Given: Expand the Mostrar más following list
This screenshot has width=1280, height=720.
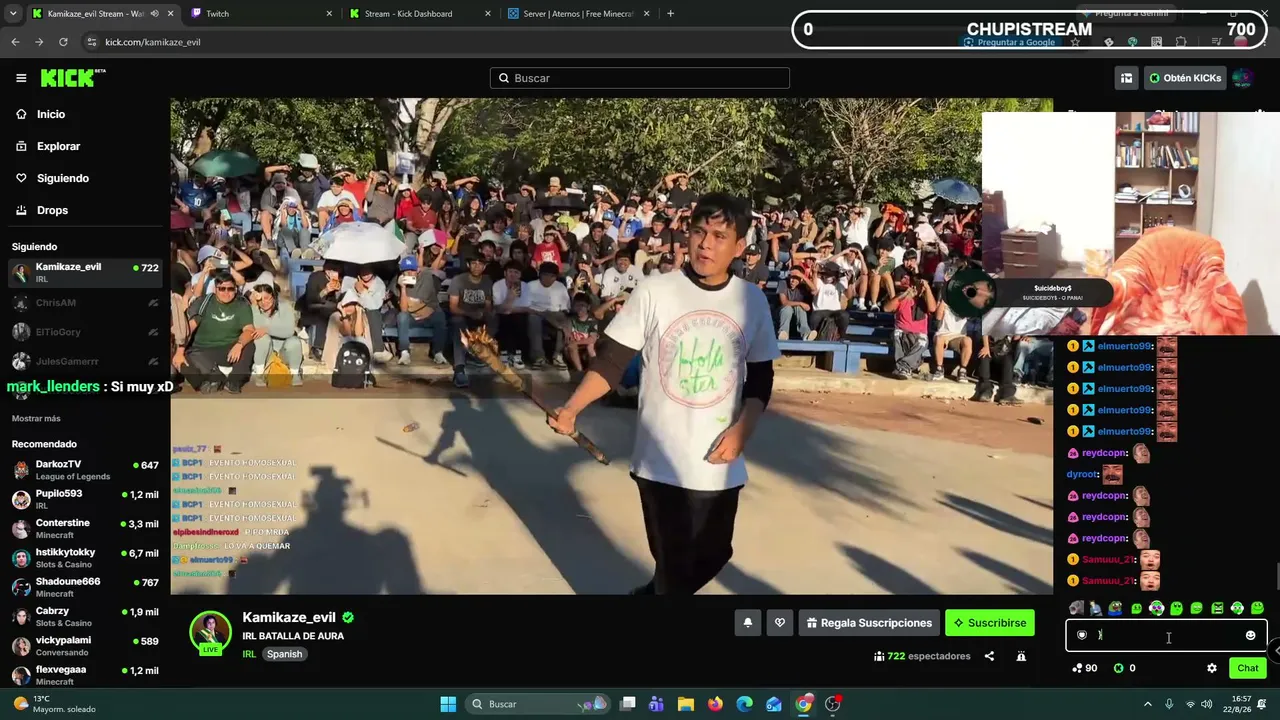Looking at the screenshot, I should point(36,418).
